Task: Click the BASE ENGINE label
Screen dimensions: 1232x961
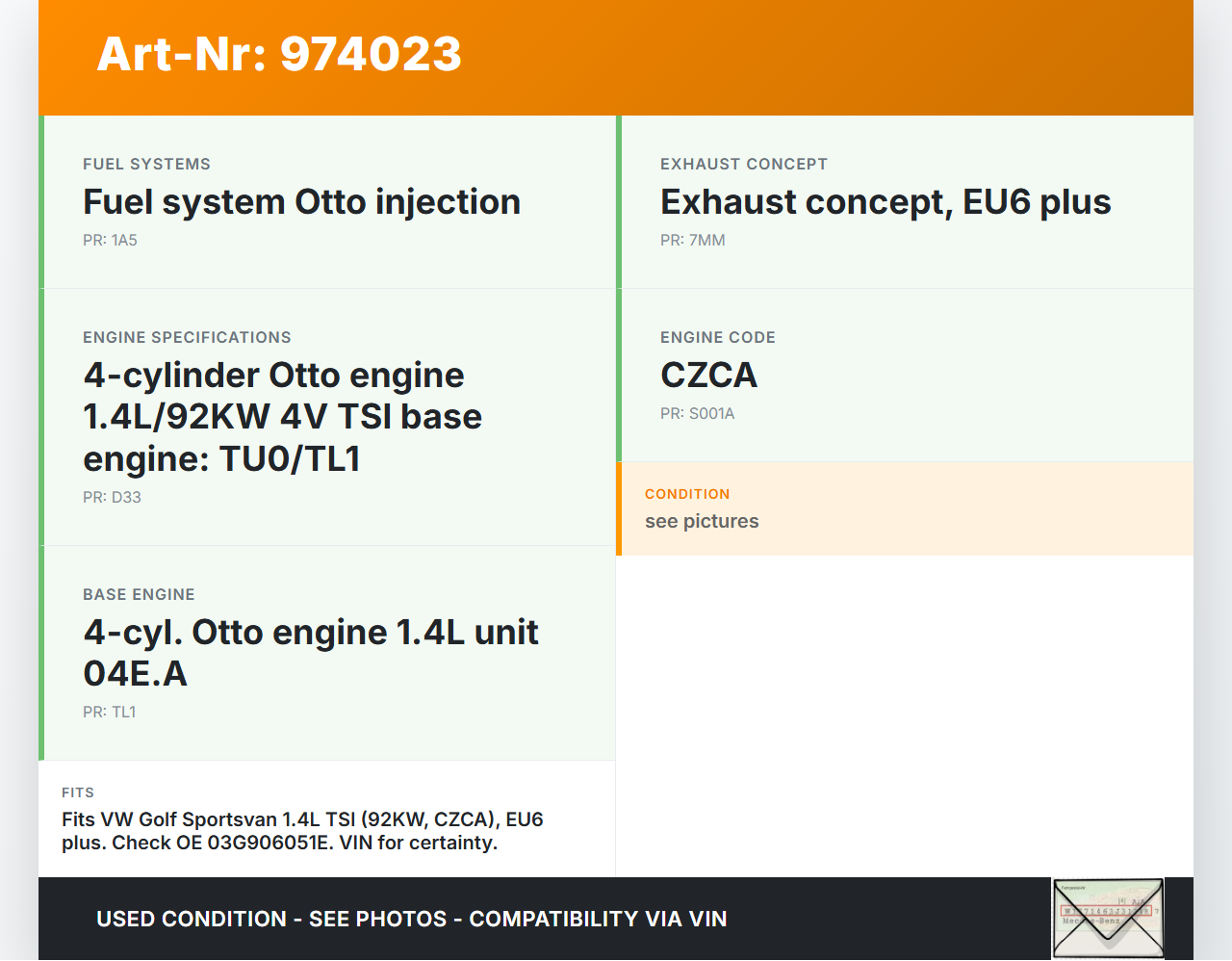Action: 139,595
